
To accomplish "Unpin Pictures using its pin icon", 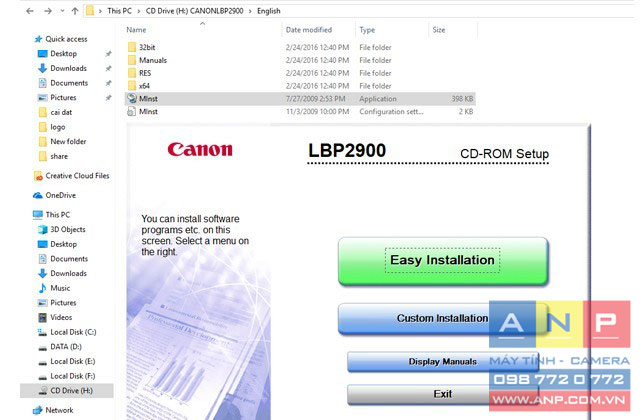I will point(108,98).
